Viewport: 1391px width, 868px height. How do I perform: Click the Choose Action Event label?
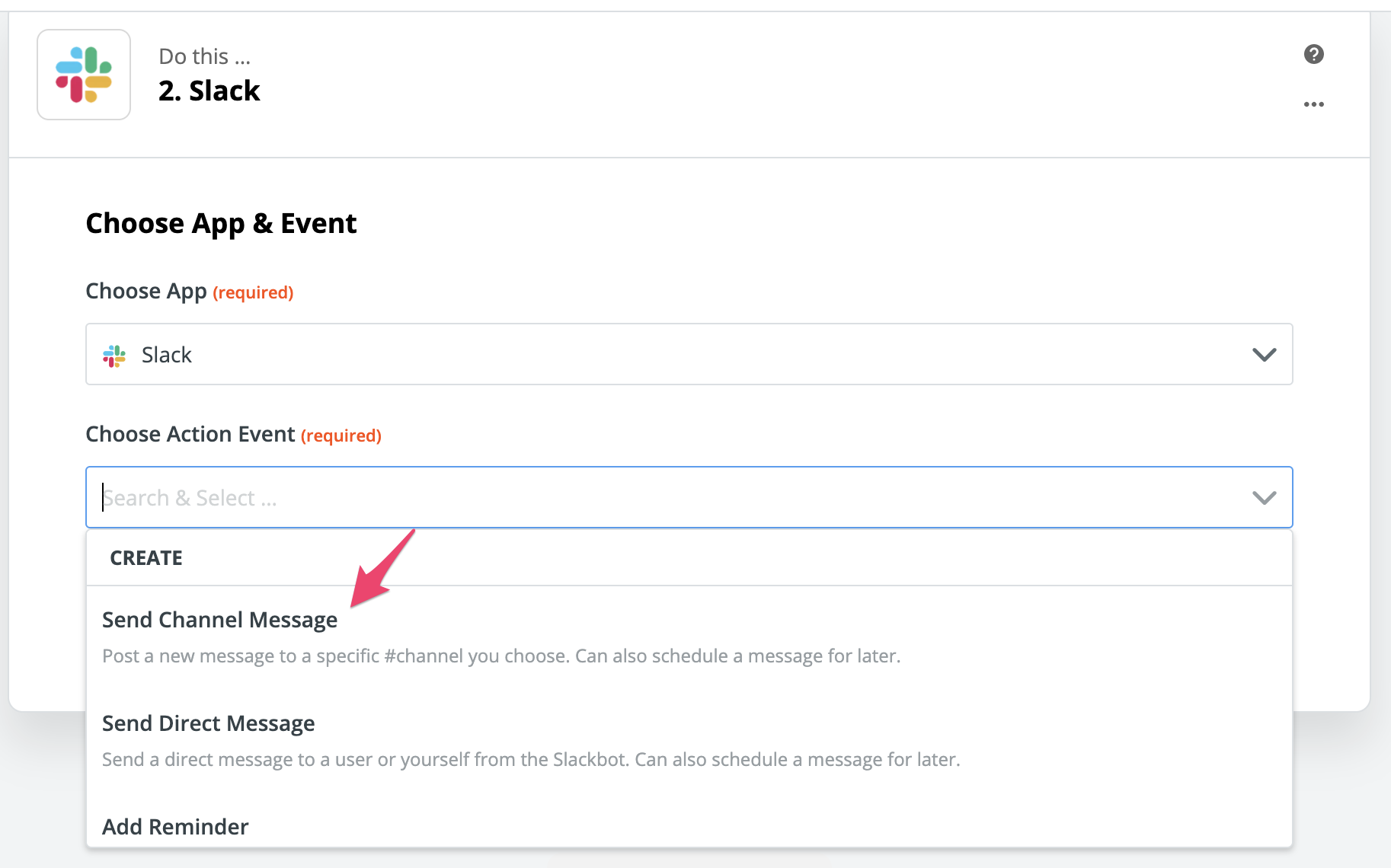pos(190,434)
